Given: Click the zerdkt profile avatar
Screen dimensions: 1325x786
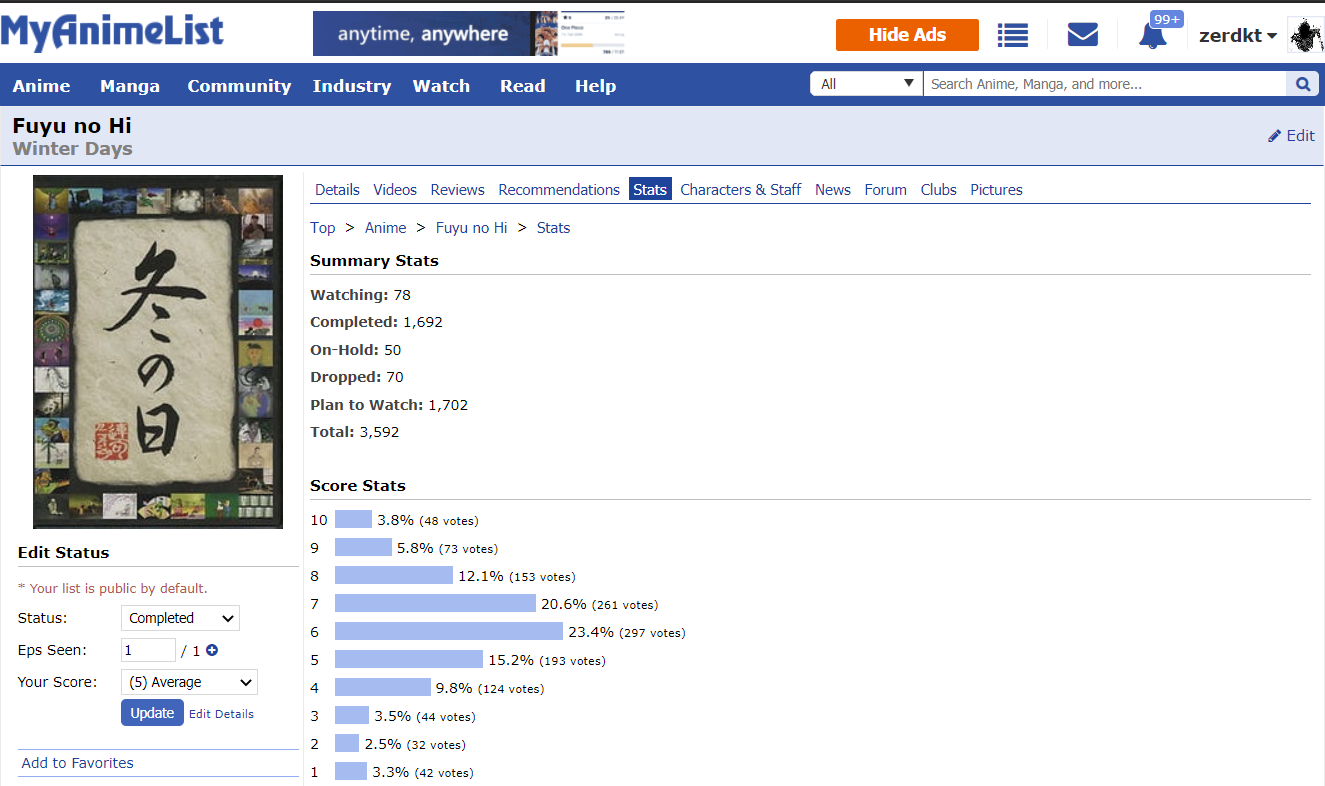Looking at the screenshot, I should pos(1306,35).
